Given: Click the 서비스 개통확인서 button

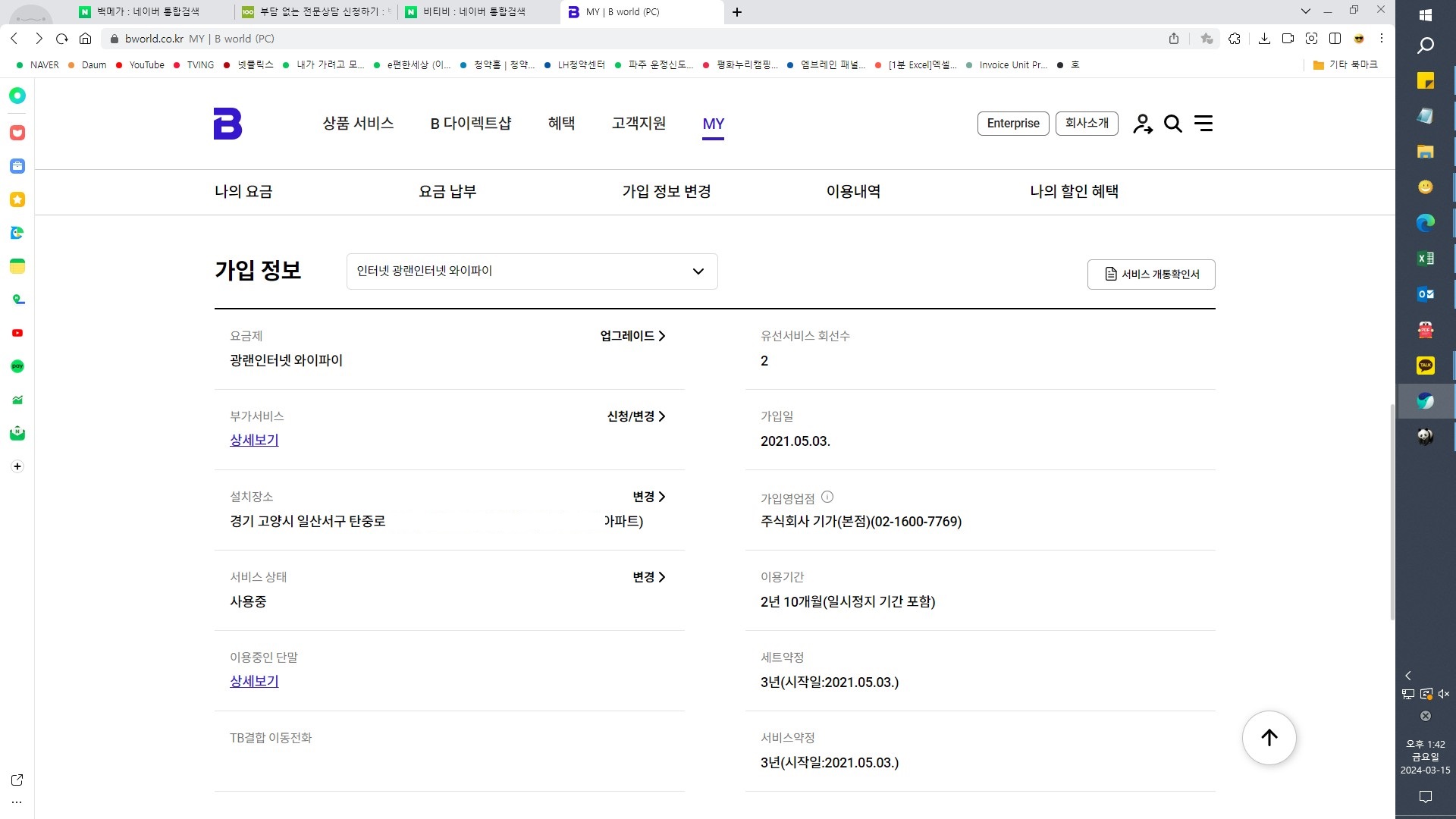Looking at the screenshot, I should 1150,275.
